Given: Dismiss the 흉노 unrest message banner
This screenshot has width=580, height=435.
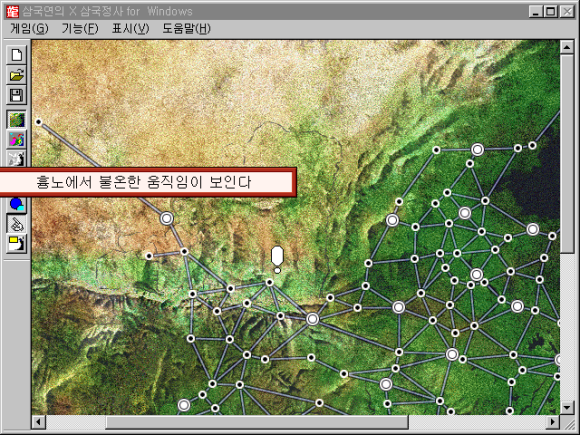Looking at the screenshot, I should click(x=147, y=182).
